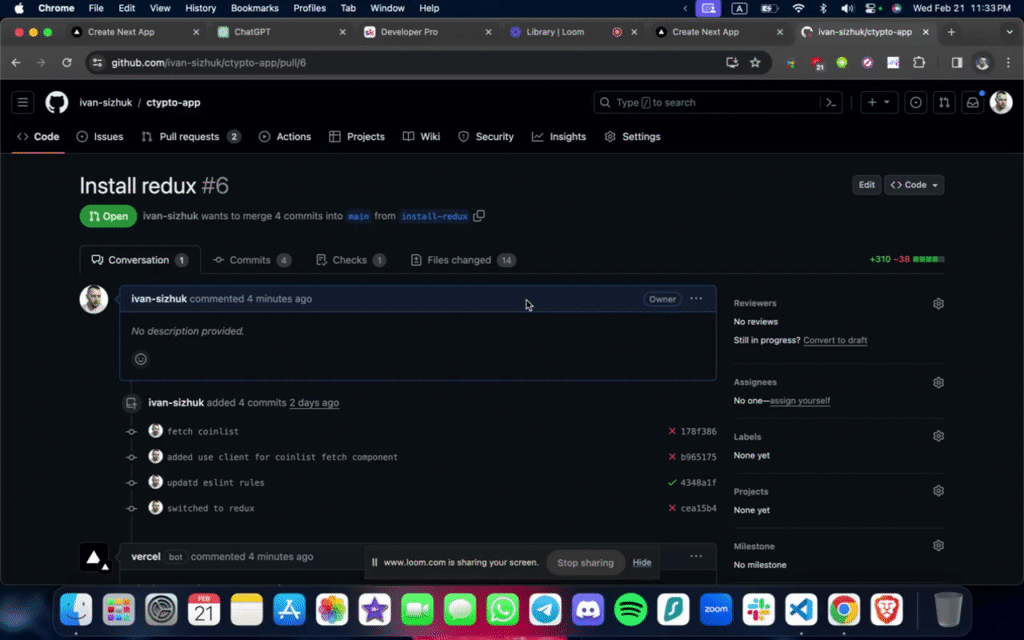Click the green checkmark on updatd eslint rules commit

click(672, 480)
